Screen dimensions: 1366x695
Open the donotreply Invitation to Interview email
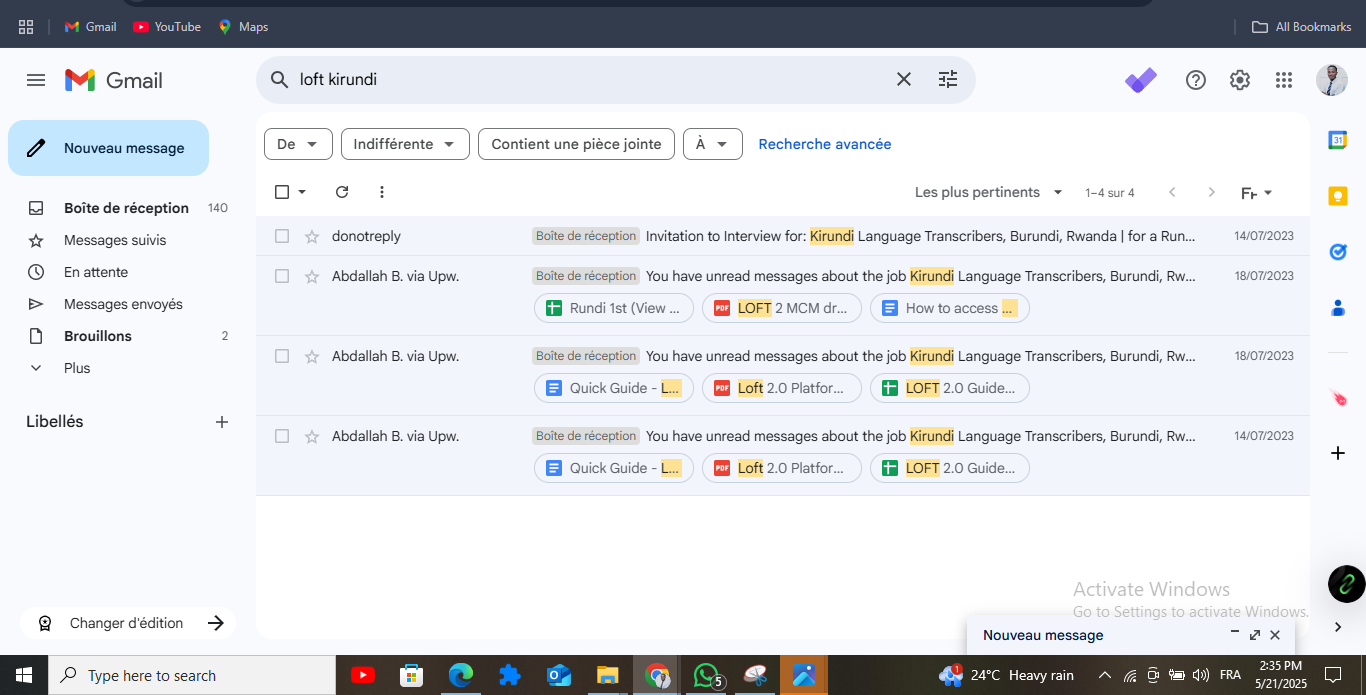pos(783,236)
